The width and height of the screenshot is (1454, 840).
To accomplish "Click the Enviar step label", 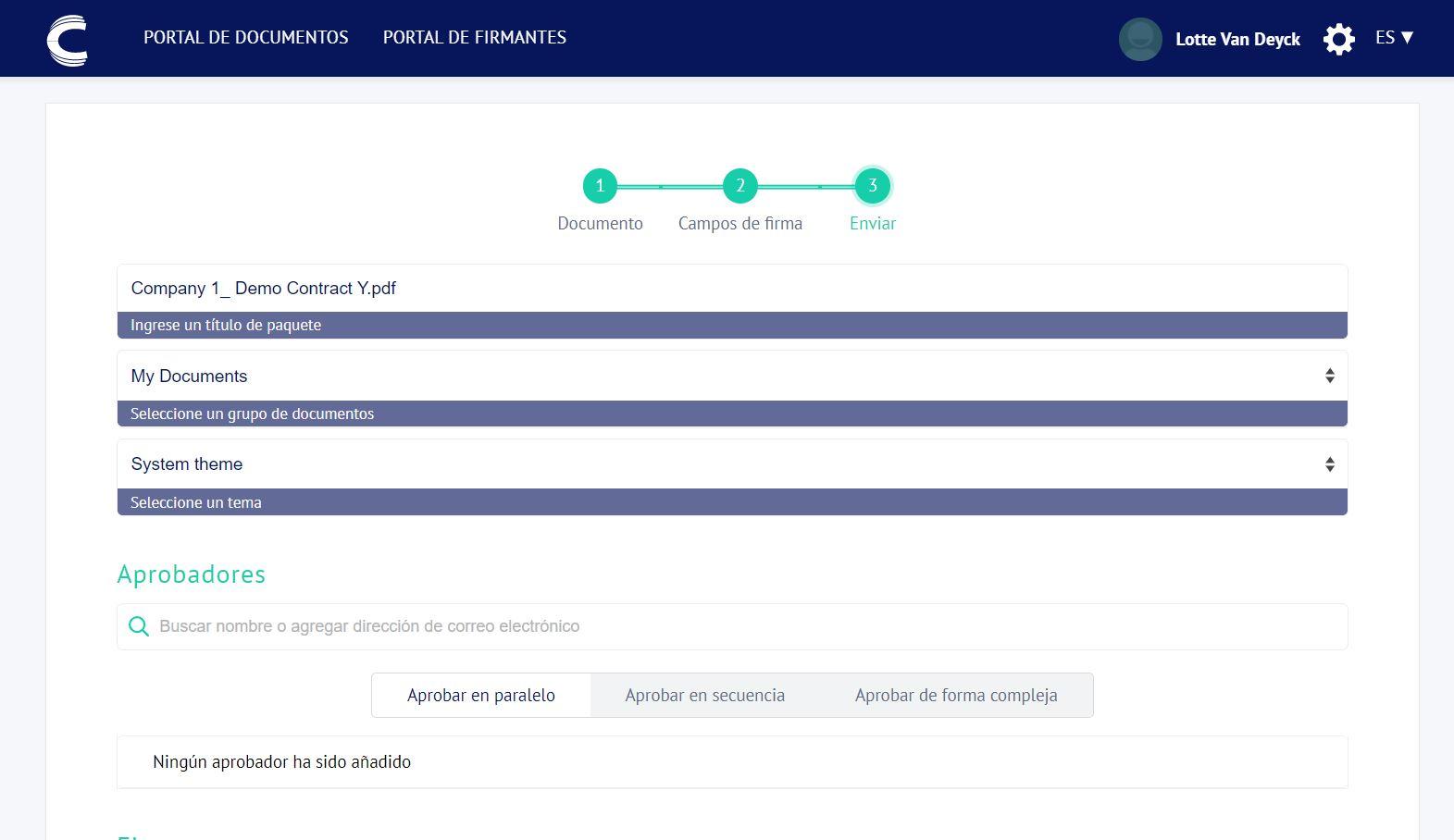I will coord(873,224).
